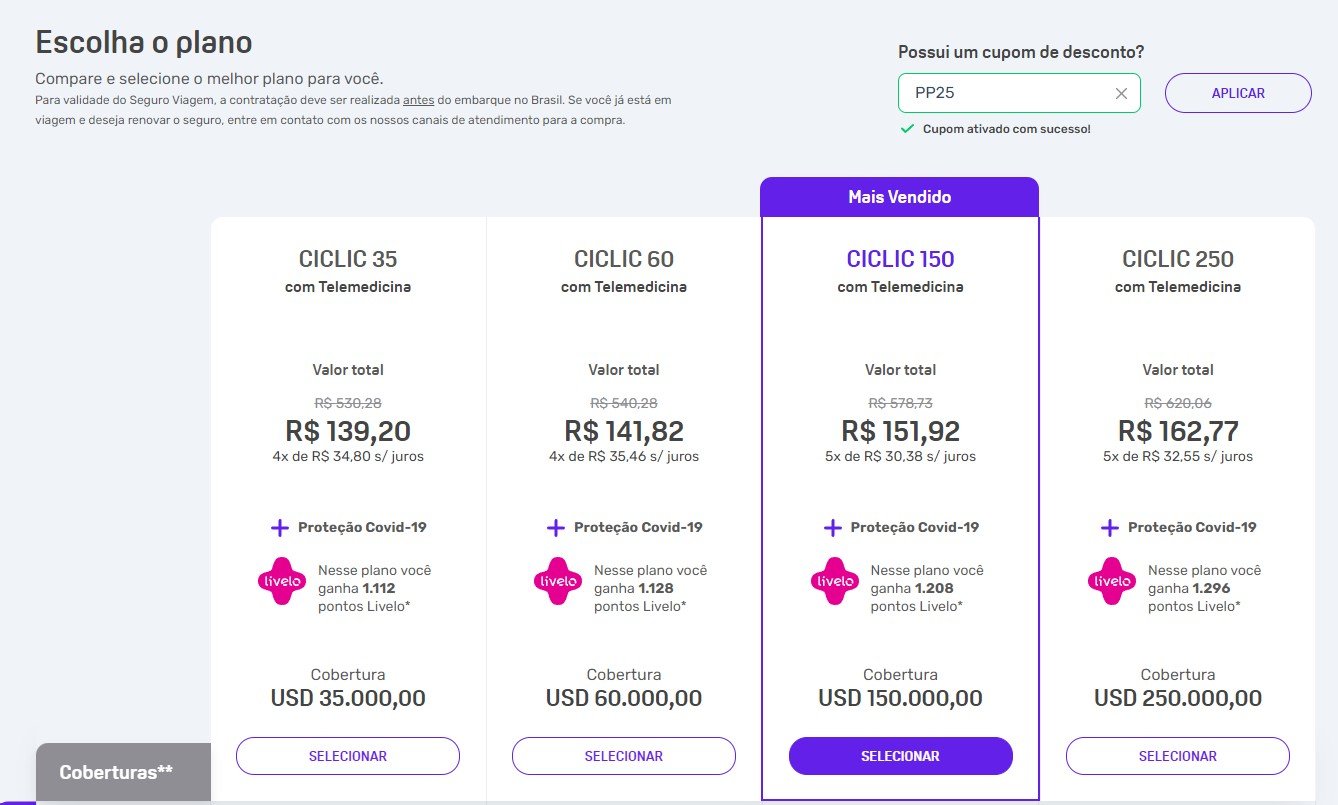
Task: Focus the coupon code input field
Action: click(1005, 93)
